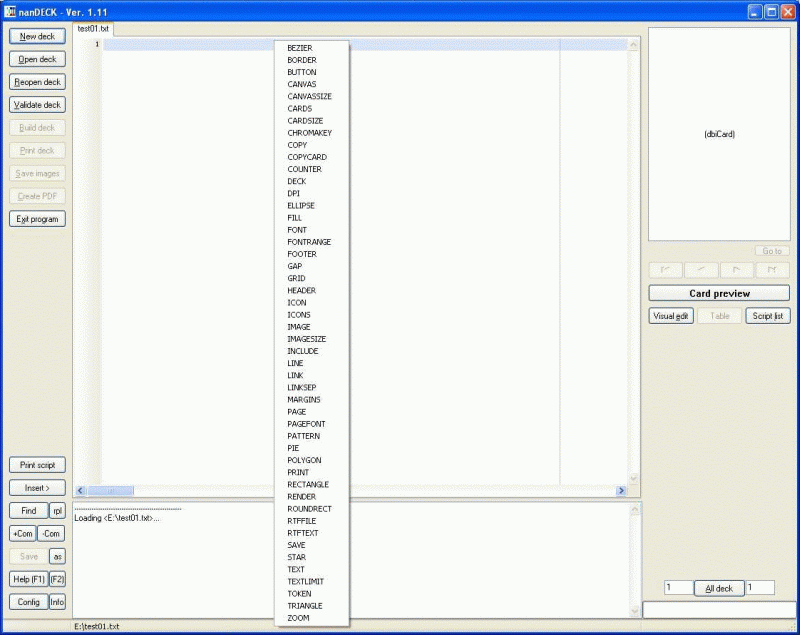
Task: Click Reopen deck in sidebar
Action: (x=37, y=82)
